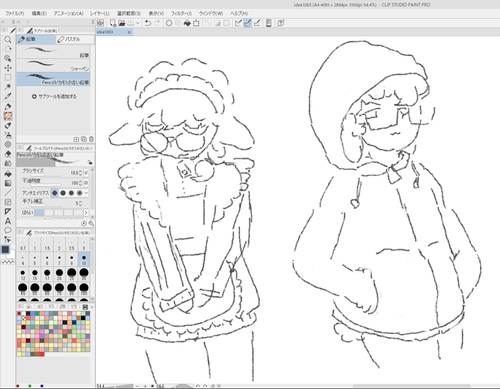This screenshot has width=500, height=389.
Task: Click the Undo arrow in command bar
Action: tap(148, 23)
